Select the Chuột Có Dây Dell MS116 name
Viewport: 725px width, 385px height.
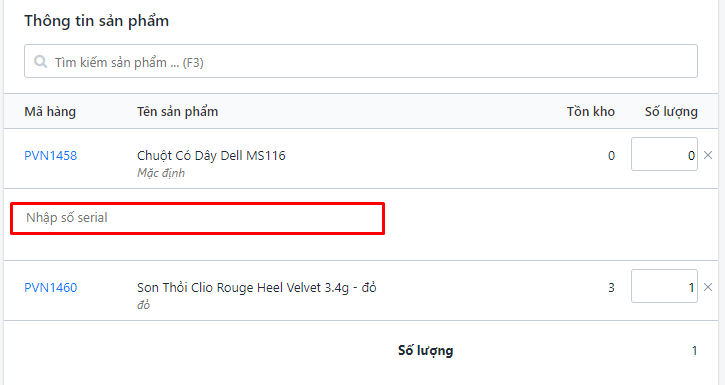(x=211, y=156)
